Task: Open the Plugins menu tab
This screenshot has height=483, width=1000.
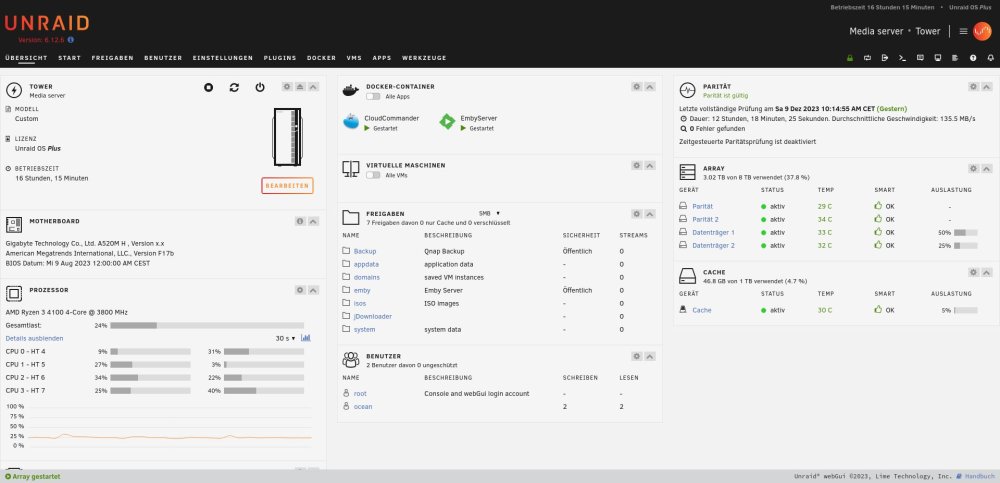Action: pos(280,58)
